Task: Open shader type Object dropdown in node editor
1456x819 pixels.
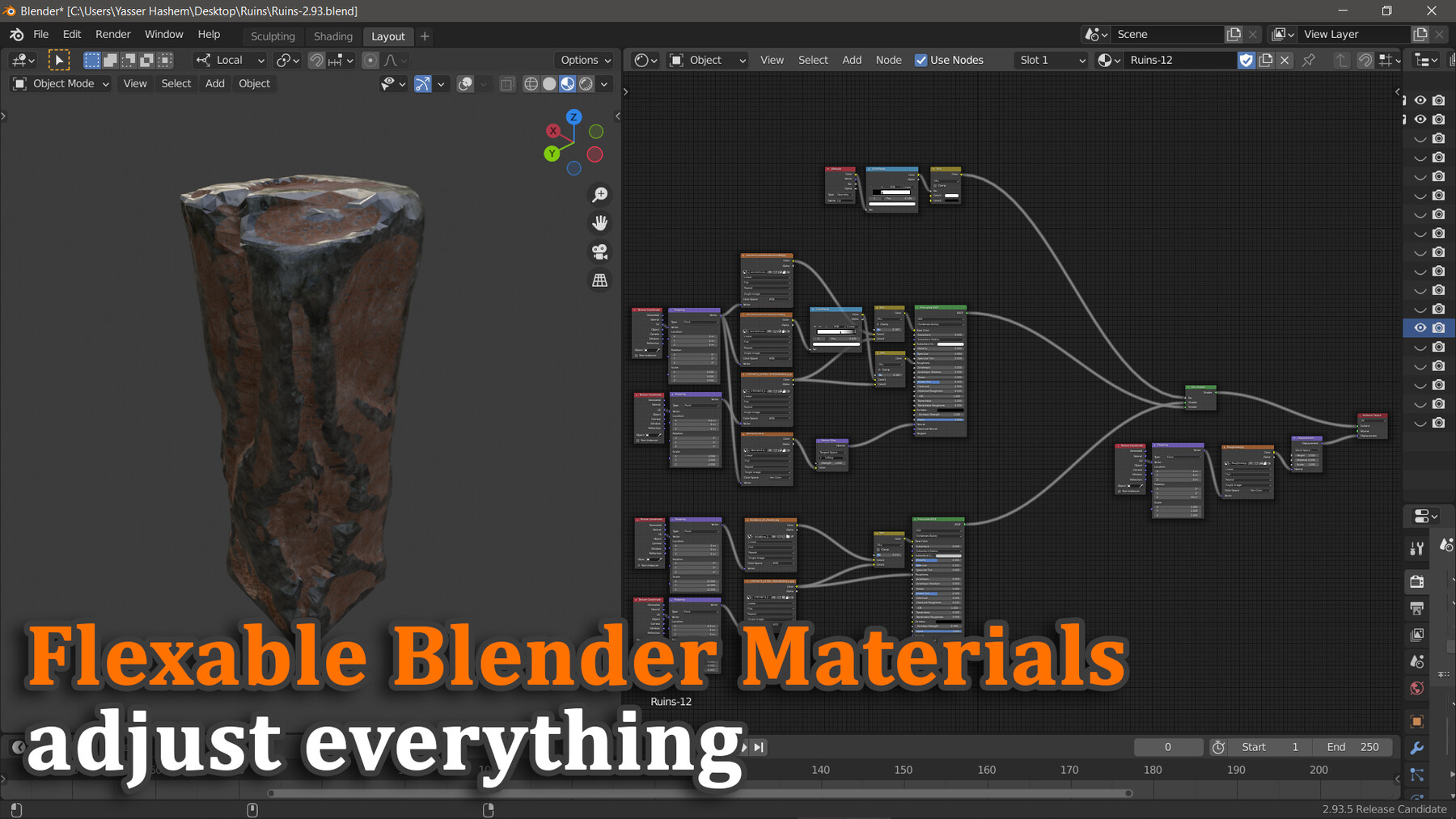Action: pos(708,60)
